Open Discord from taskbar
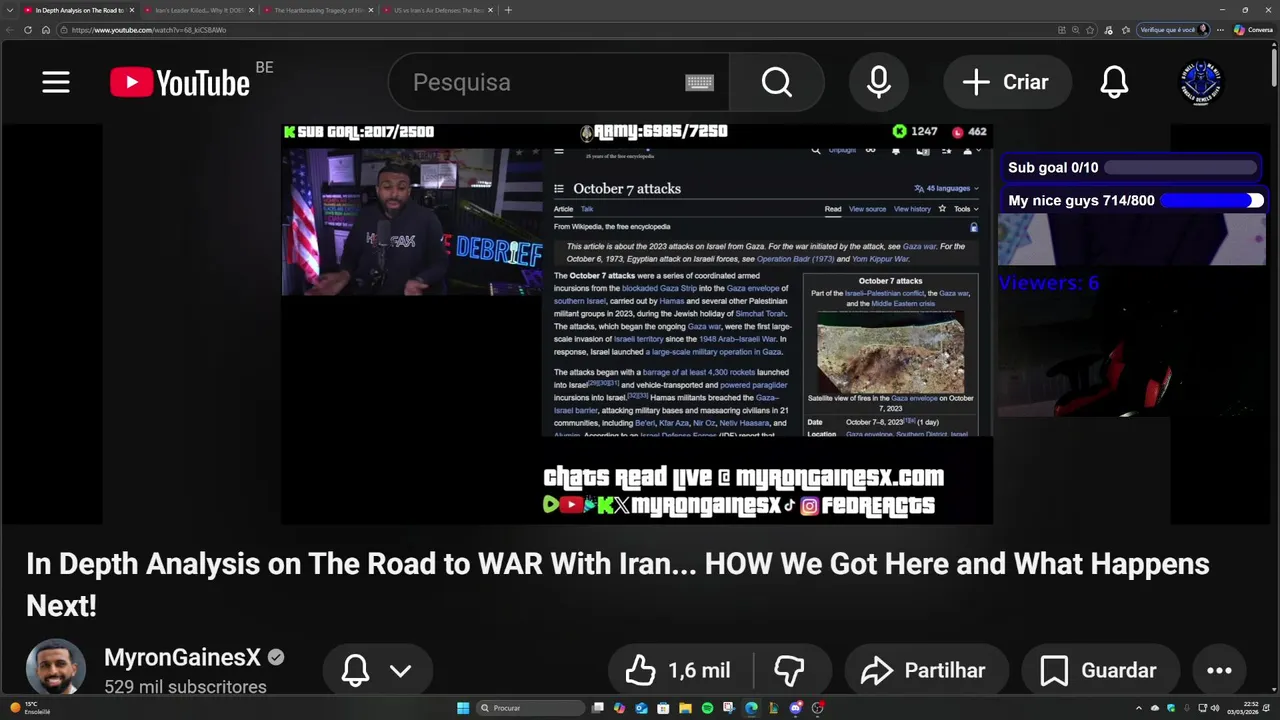Viewport: 1280px width, 720px height. click(x=795, y=708)
